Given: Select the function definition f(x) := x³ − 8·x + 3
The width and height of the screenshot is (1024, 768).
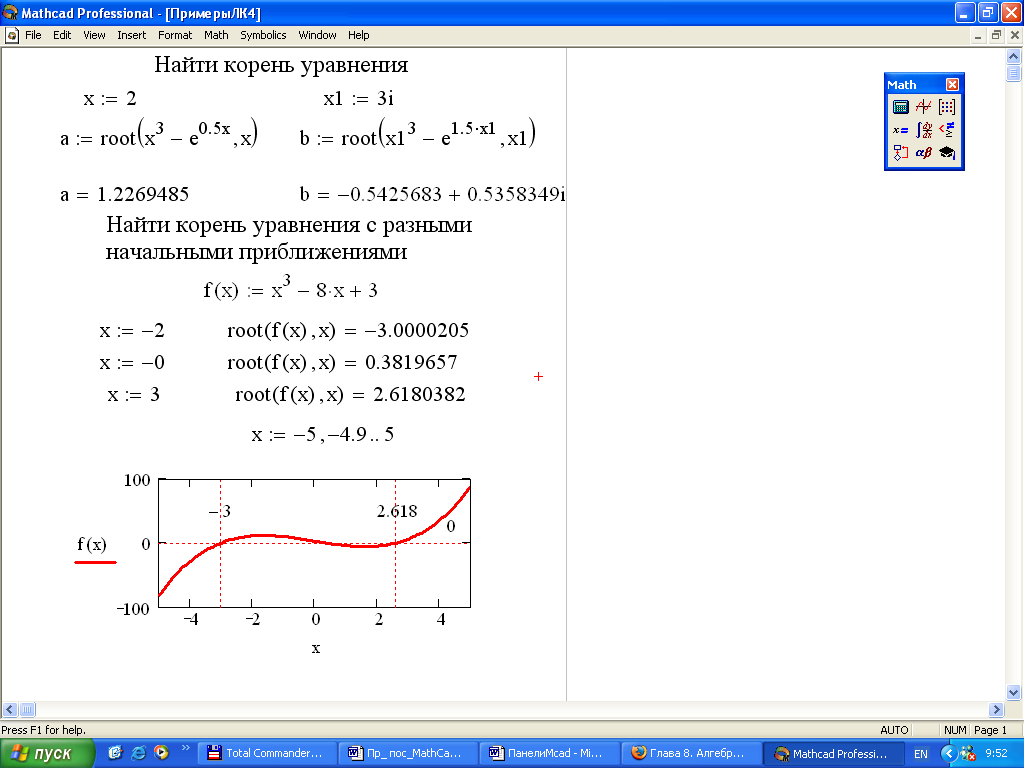Looking at the screenshot, I should (x=291, y=287).
